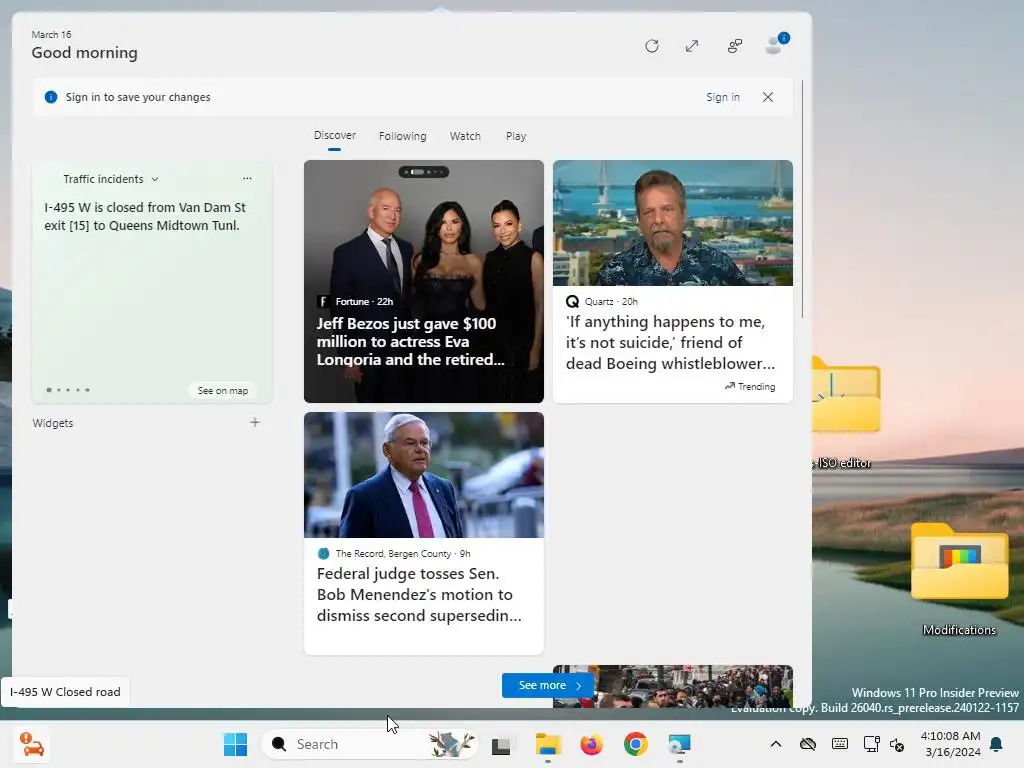Expand widgets board to full view
The width and height of the screenshot is (1024, 768).
coord(692,46)
